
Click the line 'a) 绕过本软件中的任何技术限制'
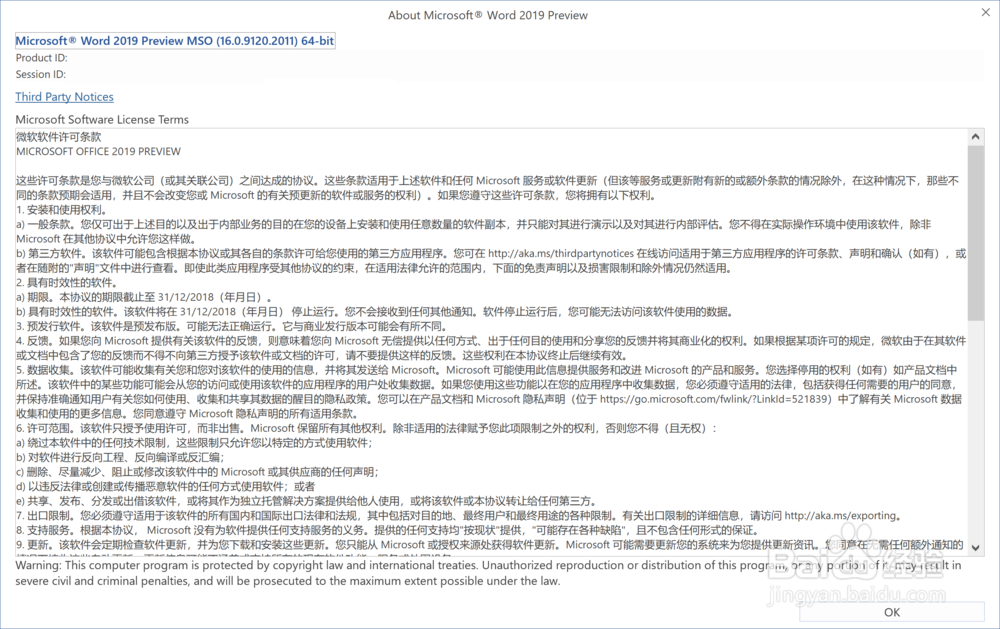[x=195, y=443]
